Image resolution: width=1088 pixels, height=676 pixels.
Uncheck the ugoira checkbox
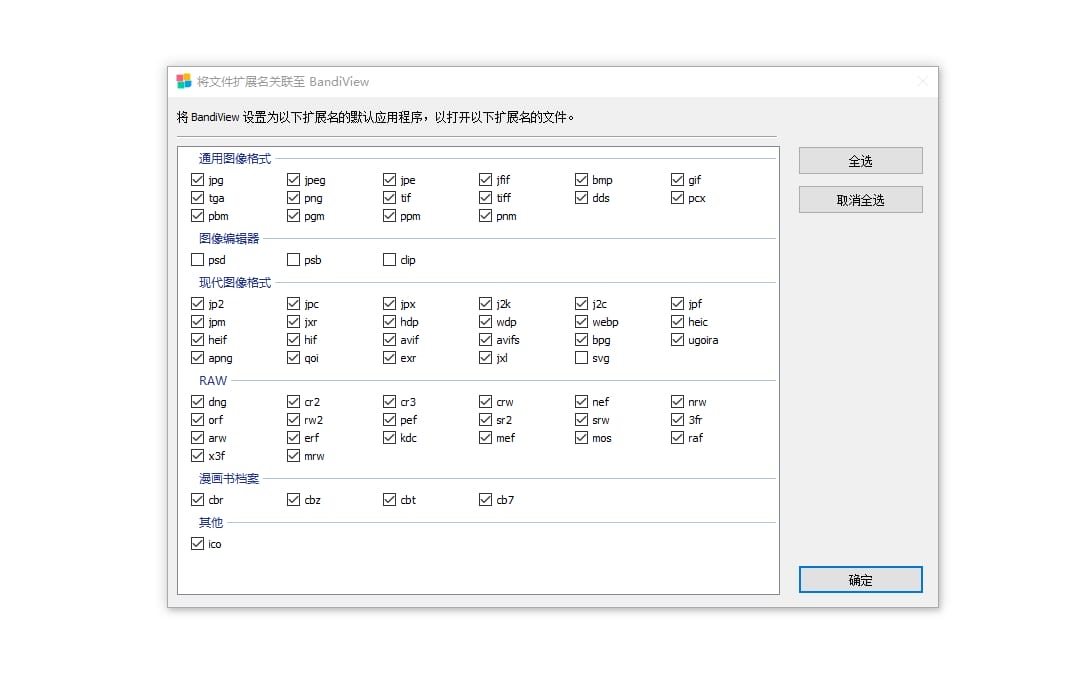pos(677,339)
